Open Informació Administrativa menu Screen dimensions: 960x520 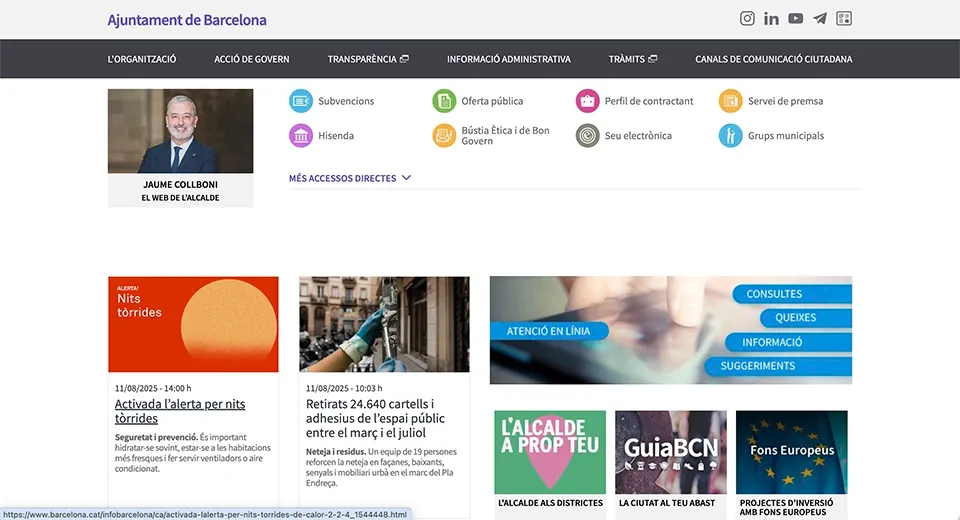pos(509,59)
